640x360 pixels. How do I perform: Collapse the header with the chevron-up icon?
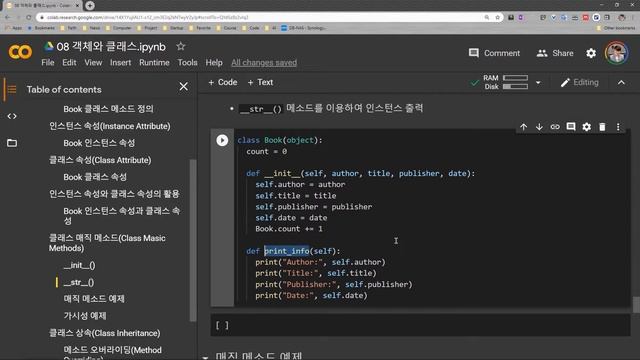621,82
